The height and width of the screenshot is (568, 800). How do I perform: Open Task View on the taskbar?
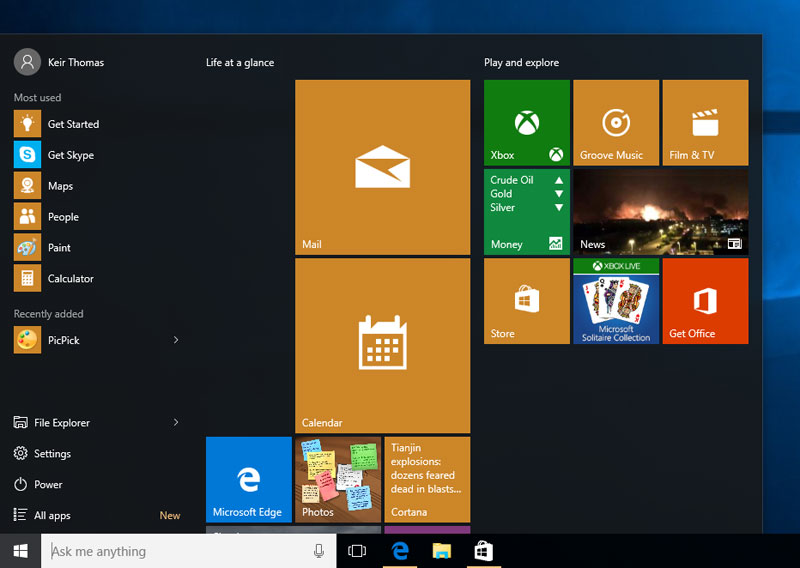point(357,551)
